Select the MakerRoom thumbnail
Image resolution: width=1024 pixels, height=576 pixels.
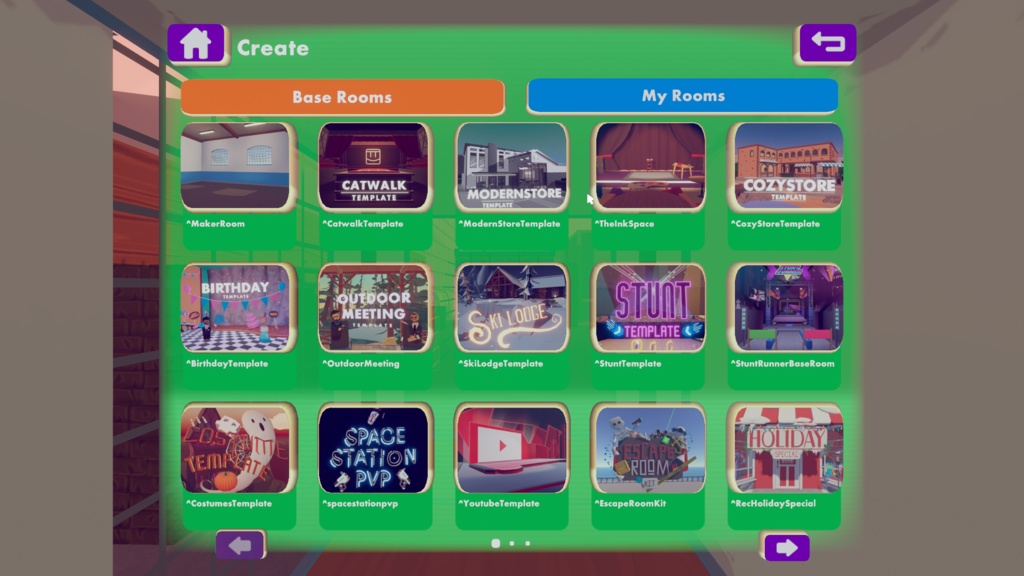[237, 166]
